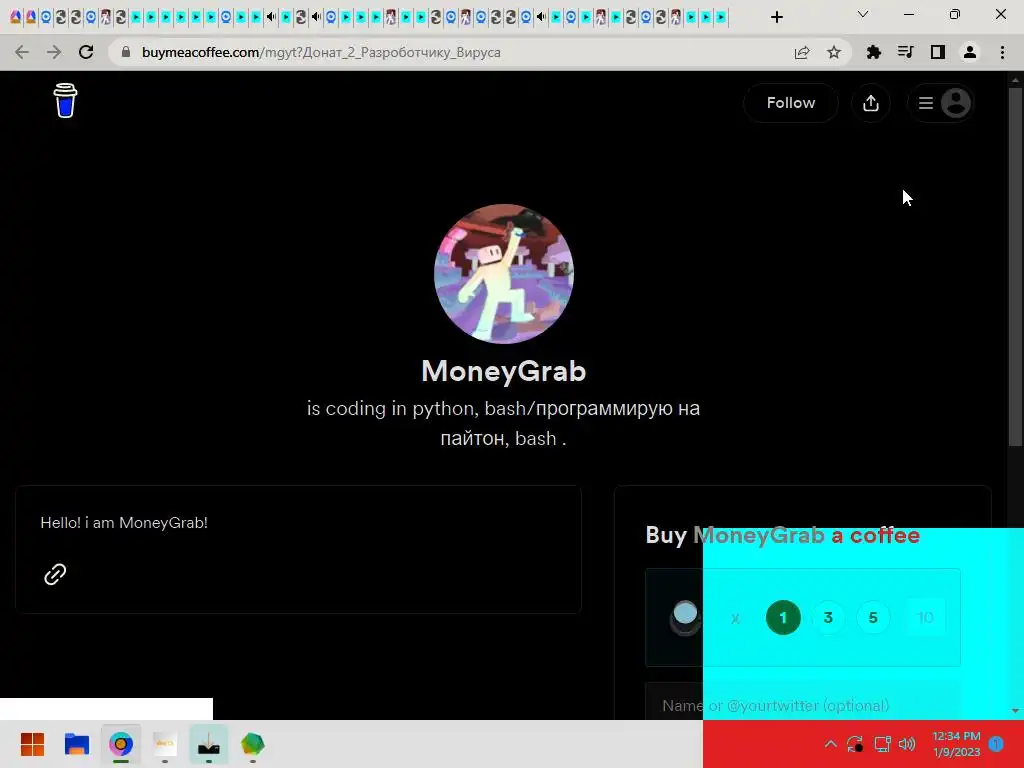Show hidden system tray icons
Viewport: 1024px width, 768px height.
831,744
